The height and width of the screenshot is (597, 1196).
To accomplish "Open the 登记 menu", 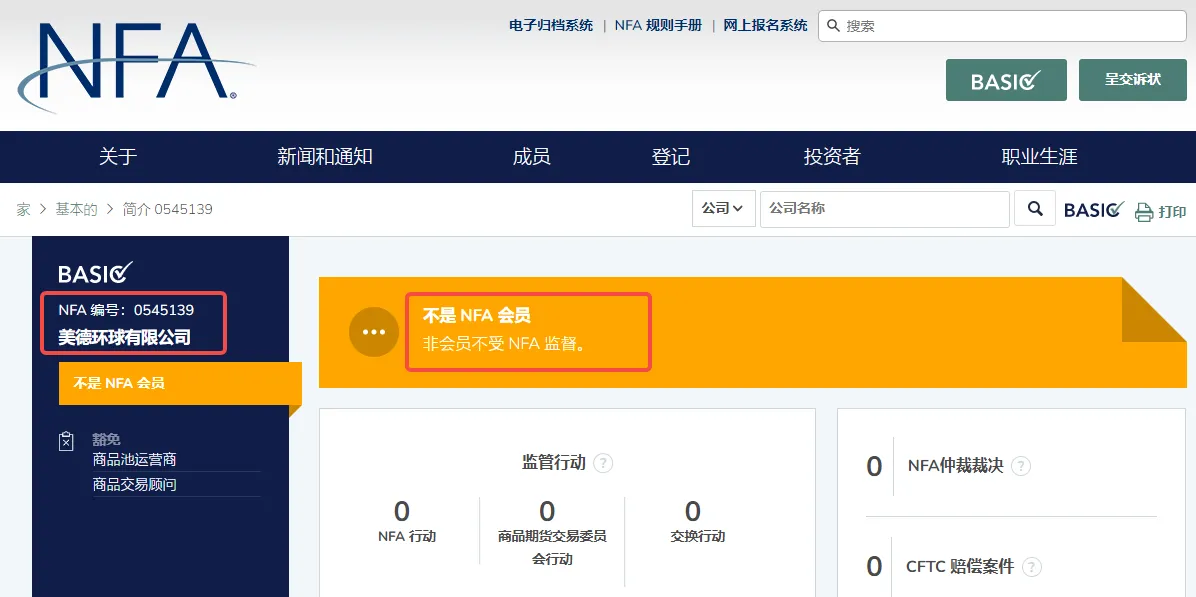I will coord(670,157).
